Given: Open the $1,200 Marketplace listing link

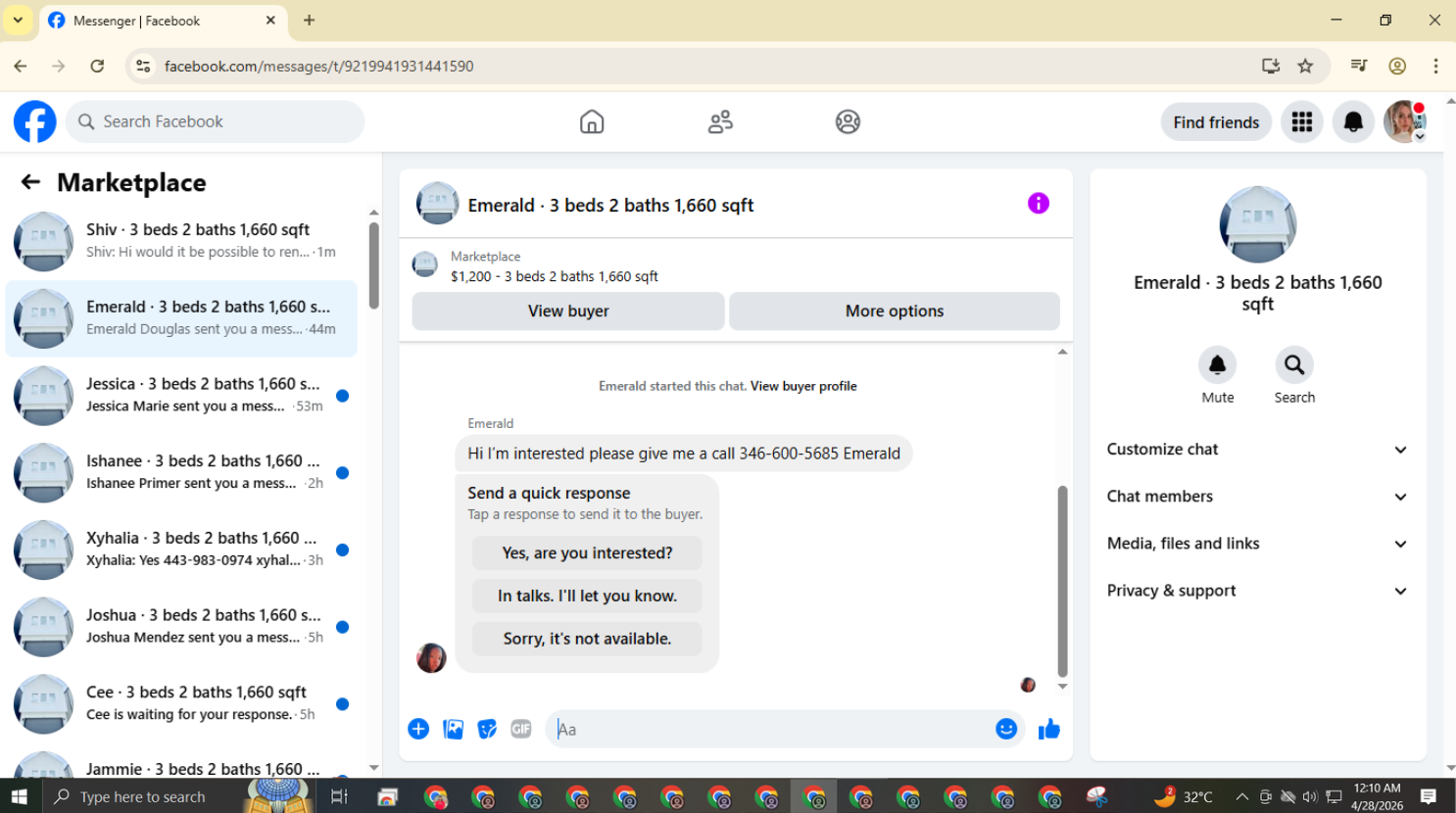Looking at the screenshot, I should [x=555, y=276].
